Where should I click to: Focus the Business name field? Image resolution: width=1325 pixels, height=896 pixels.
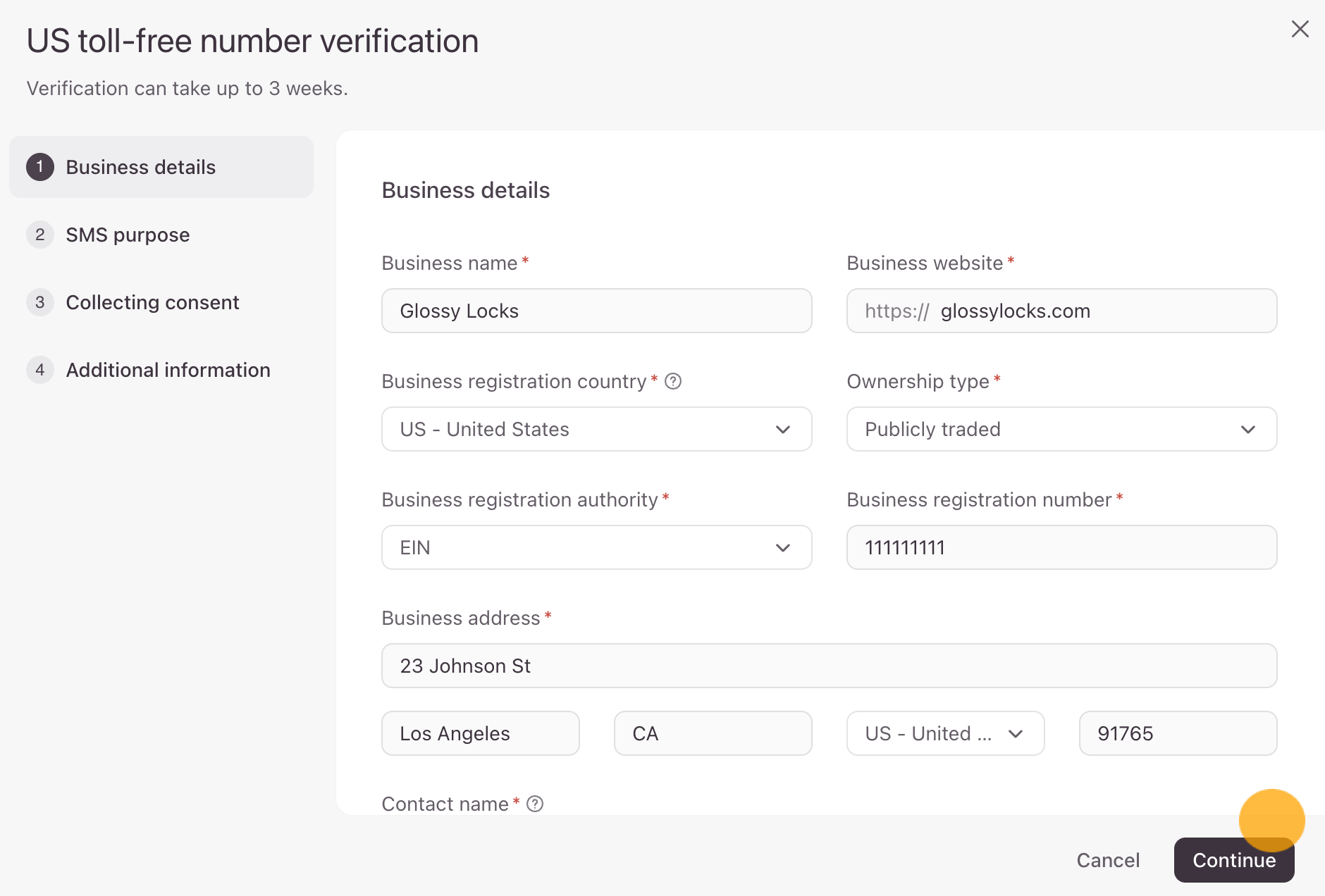point(597,311)
